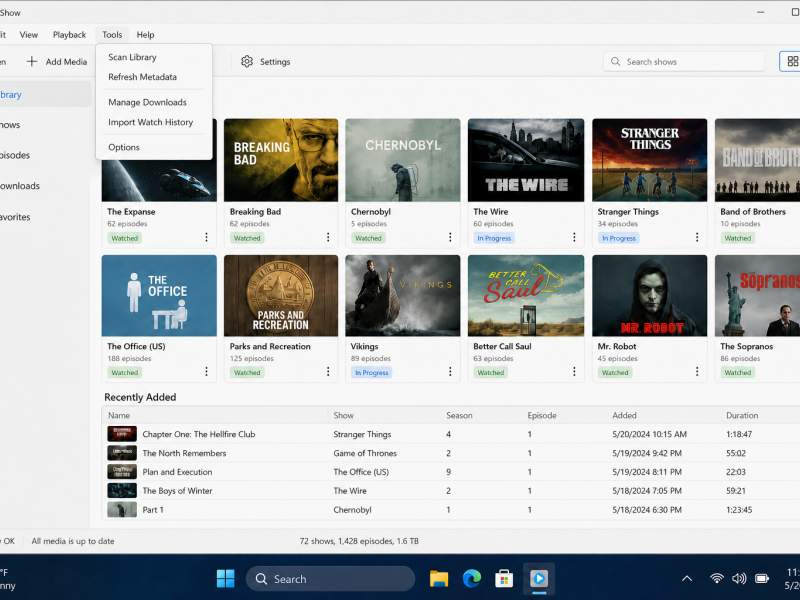Open more options for Better Call Saul
This screenshot has height=600, width=800.
coord(574,371)
